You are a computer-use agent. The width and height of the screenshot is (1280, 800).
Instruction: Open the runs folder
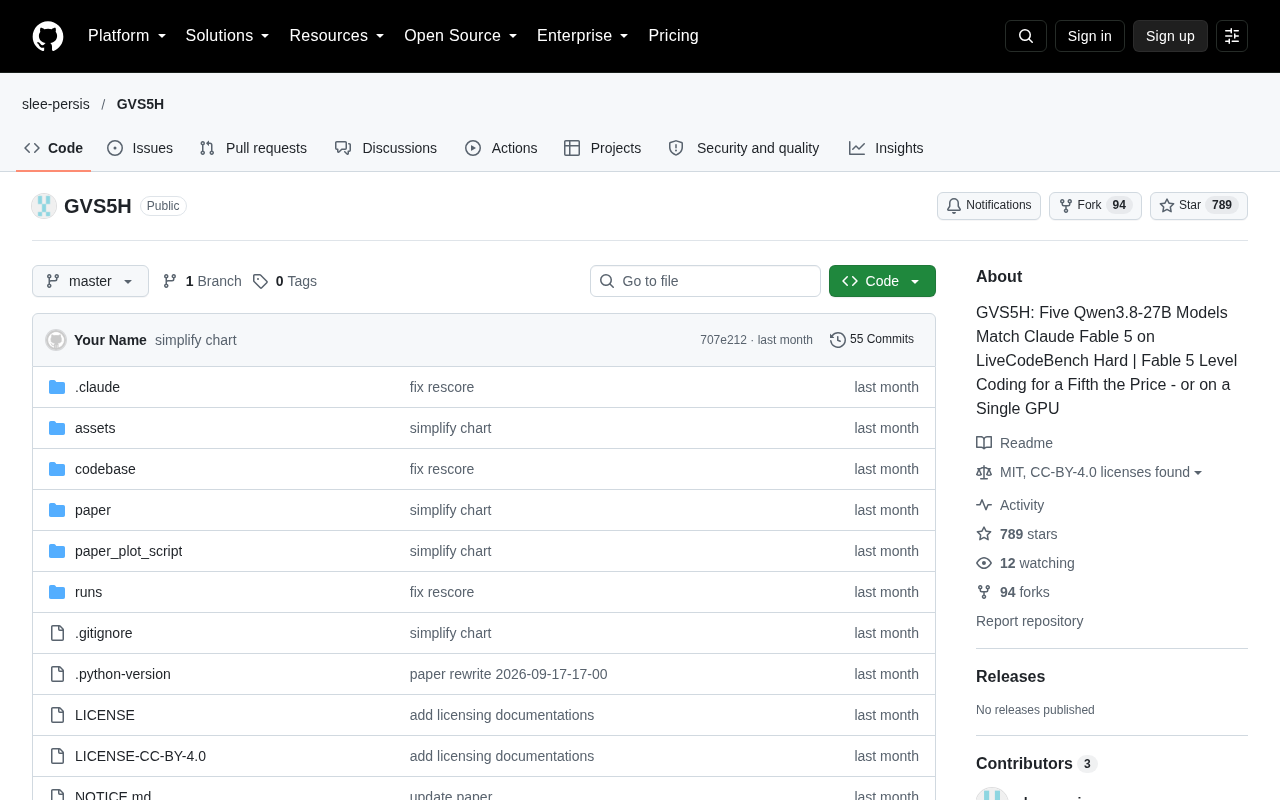[88, 592]
